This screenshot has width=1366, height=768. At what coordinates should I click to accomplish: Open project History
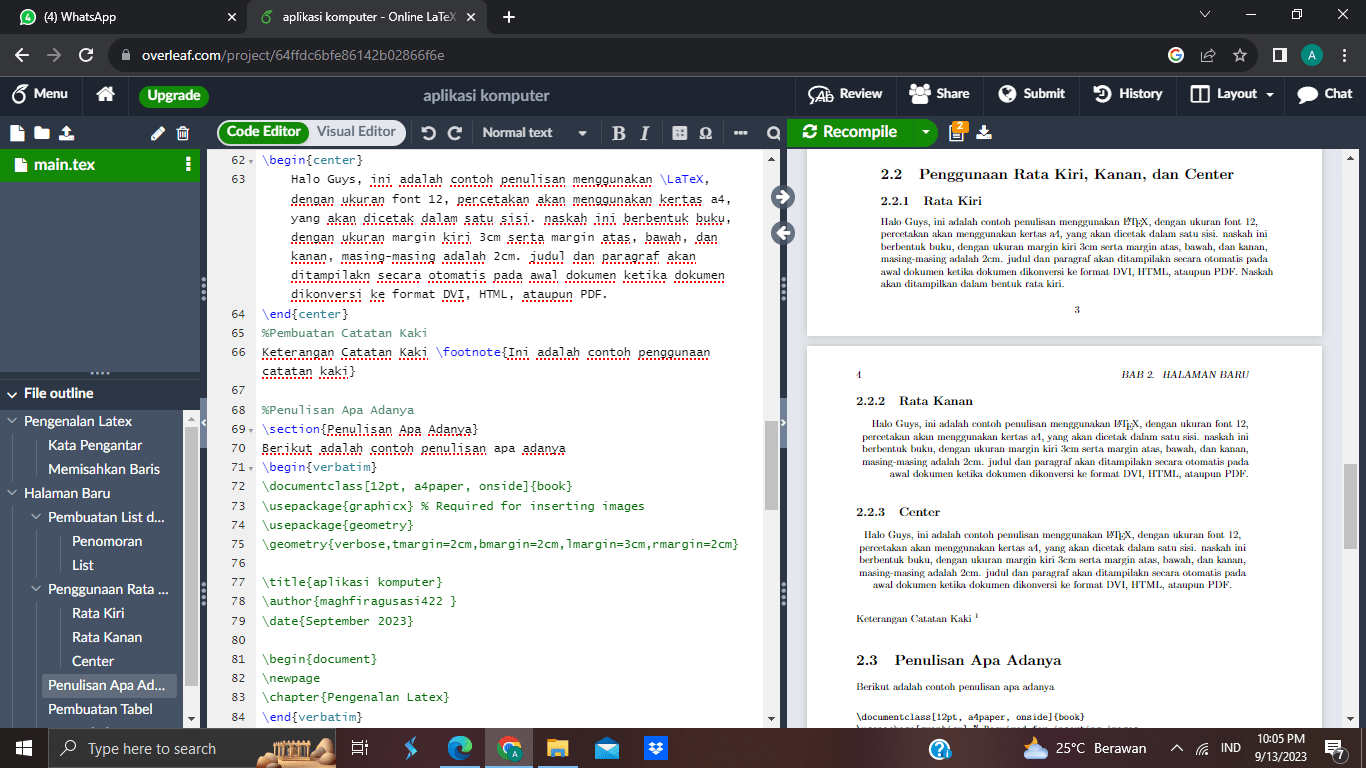click(x=1128, y=94)
